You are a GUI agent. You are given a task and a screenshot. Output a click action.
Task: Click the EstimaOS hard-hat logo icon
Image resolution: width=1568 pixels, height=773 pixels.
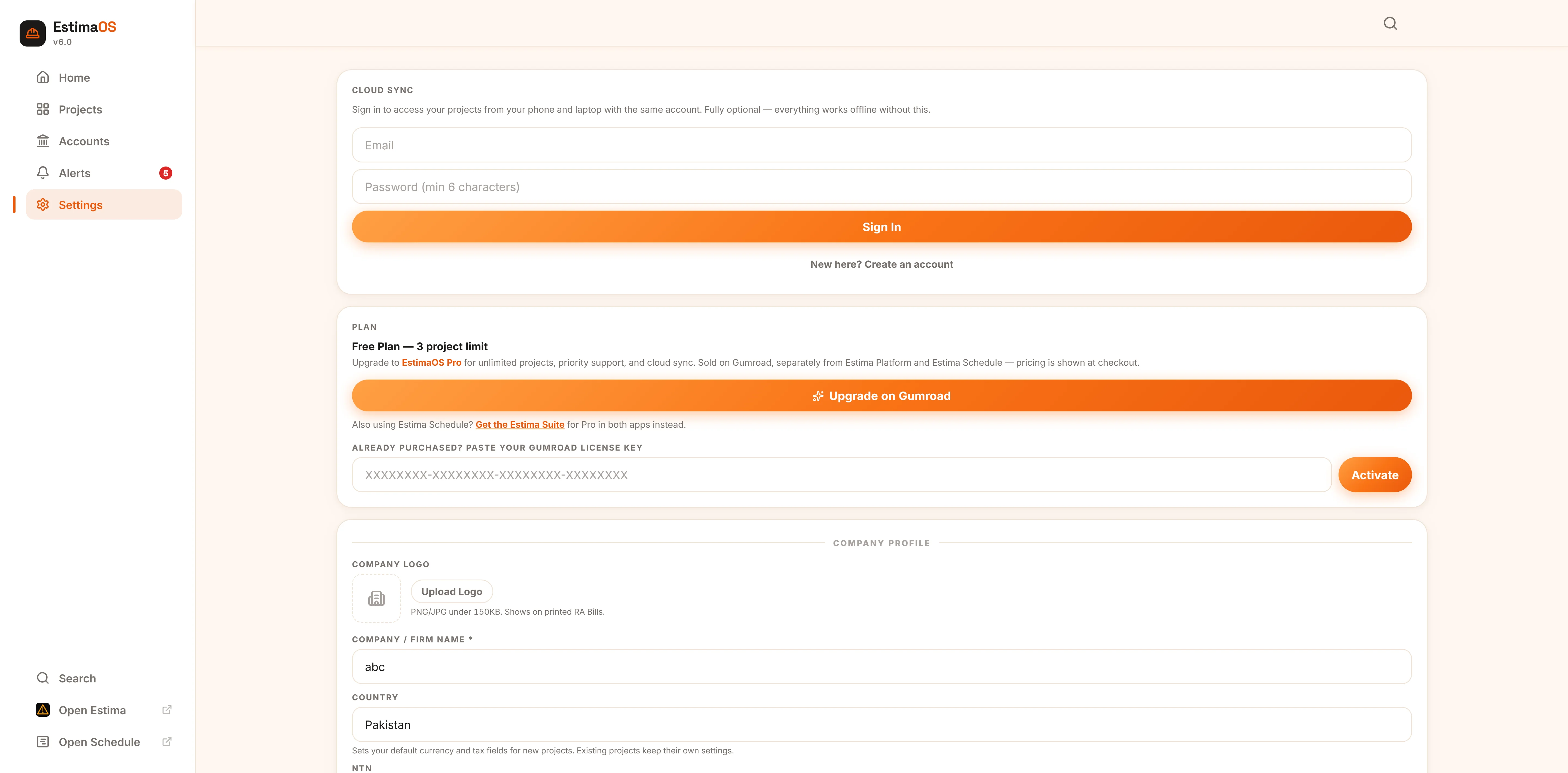click(32, 33)
